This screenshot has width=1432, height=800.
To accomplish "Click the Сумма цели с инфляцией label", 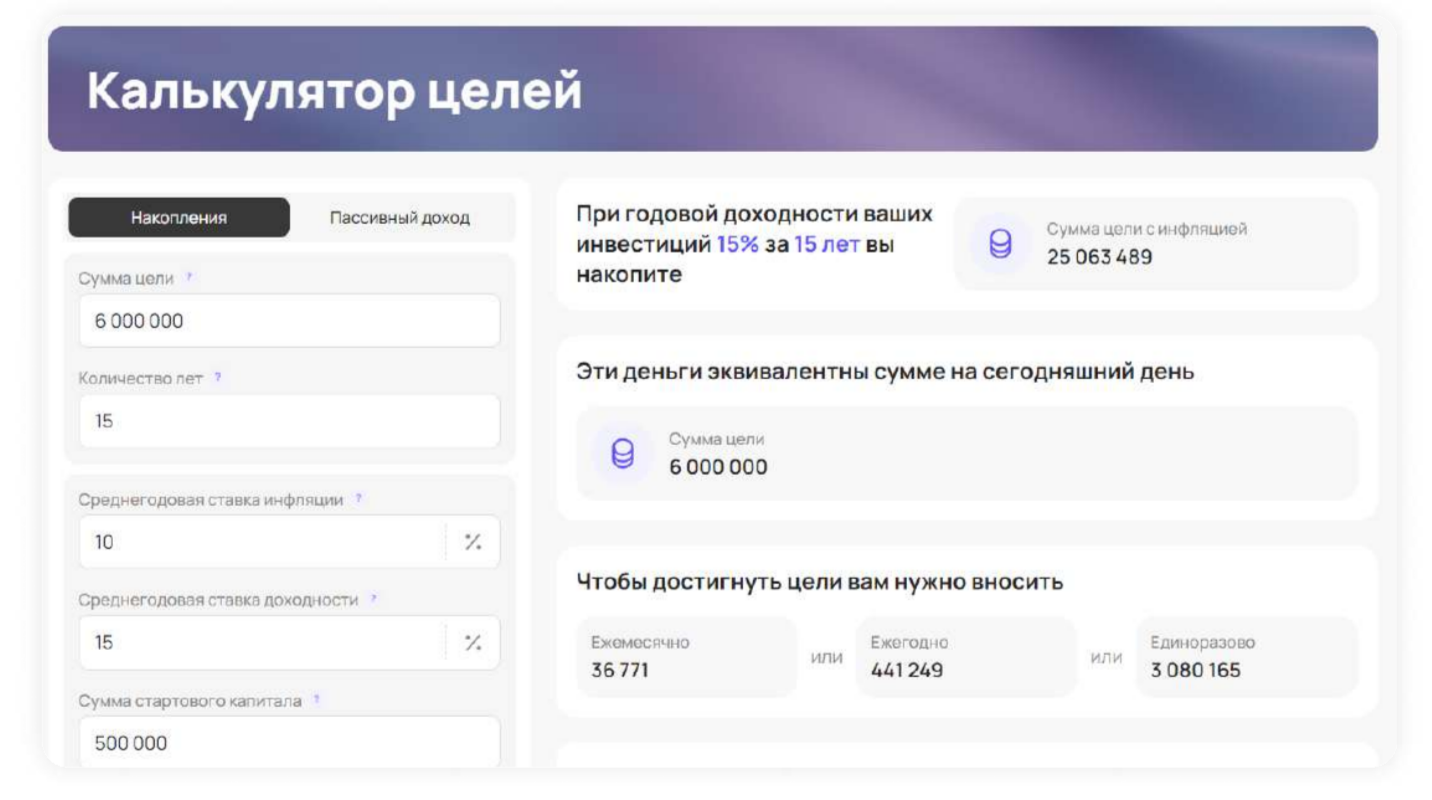I will coord(1147,229).
